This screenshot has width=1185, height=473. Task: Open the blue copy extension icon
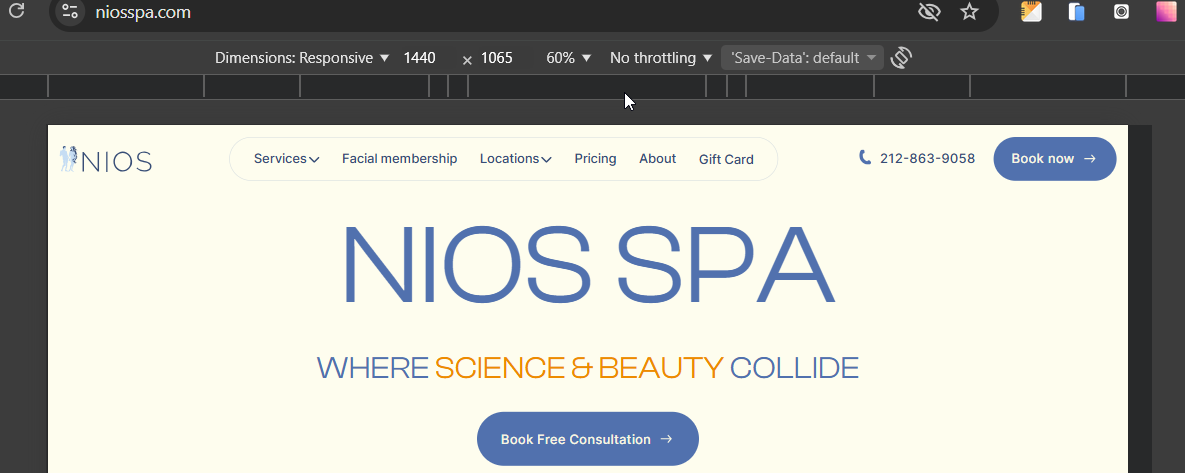point(1077,11)
